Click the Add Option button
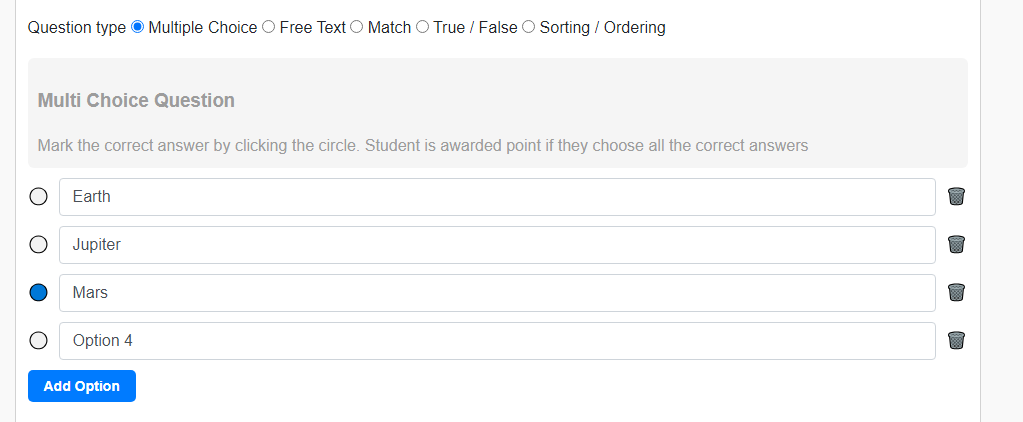 (x=82, y=386)
